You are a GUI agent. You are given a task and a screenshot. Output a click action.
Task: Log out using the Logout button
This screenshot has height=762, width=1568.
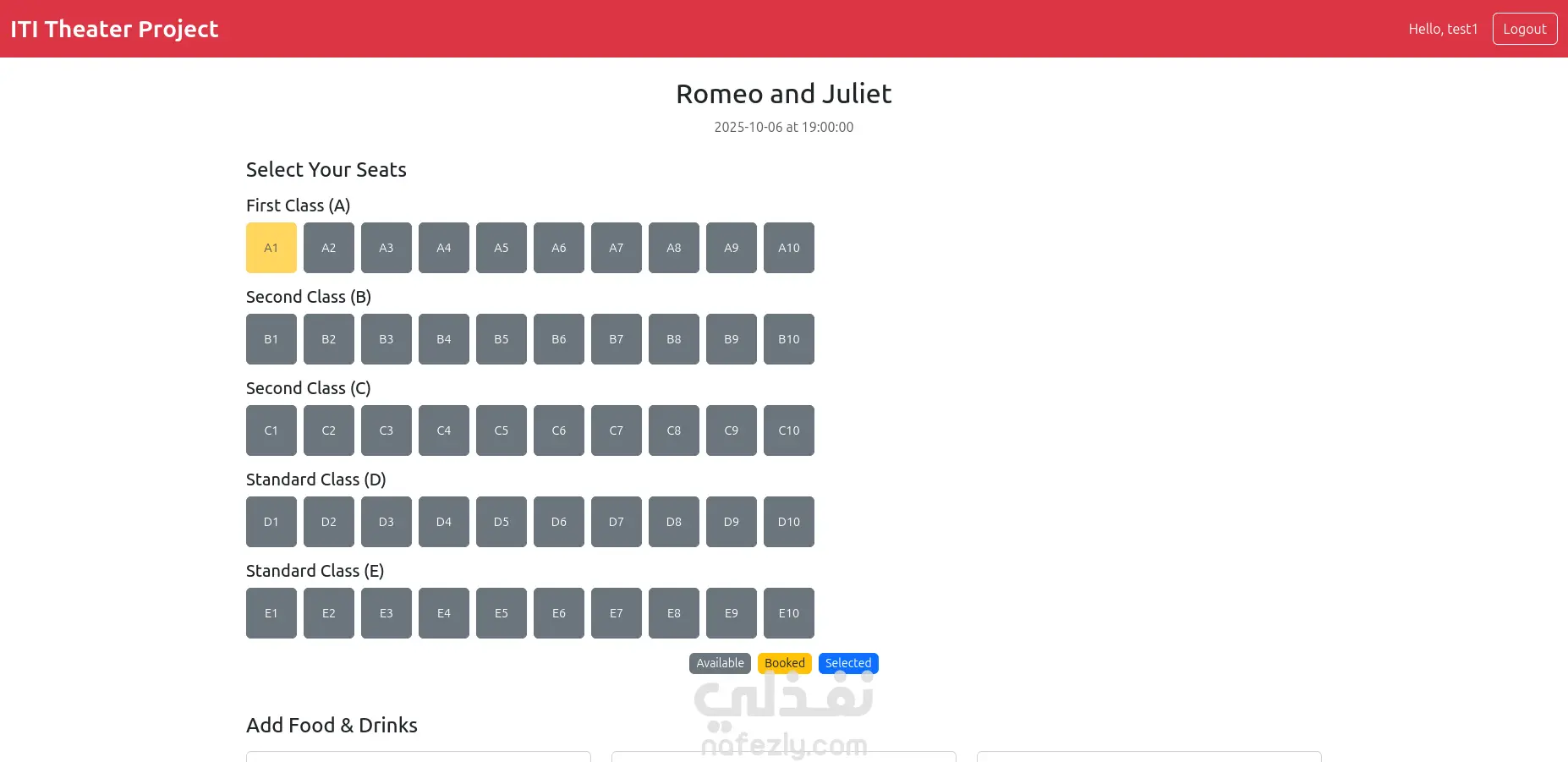pyautogui.click(x=1525, y=29)
